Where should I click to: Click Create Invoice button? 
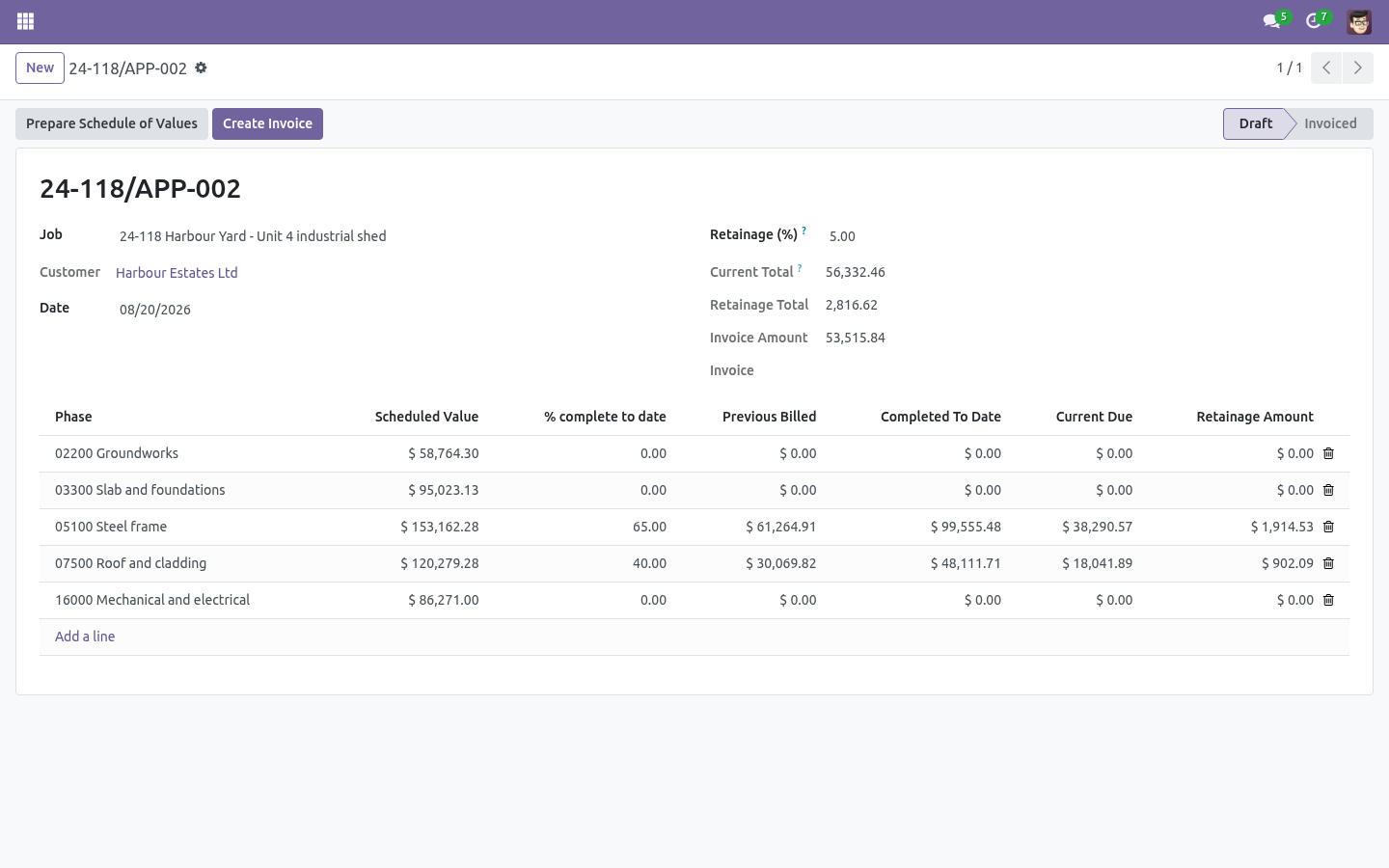[267, 123]
